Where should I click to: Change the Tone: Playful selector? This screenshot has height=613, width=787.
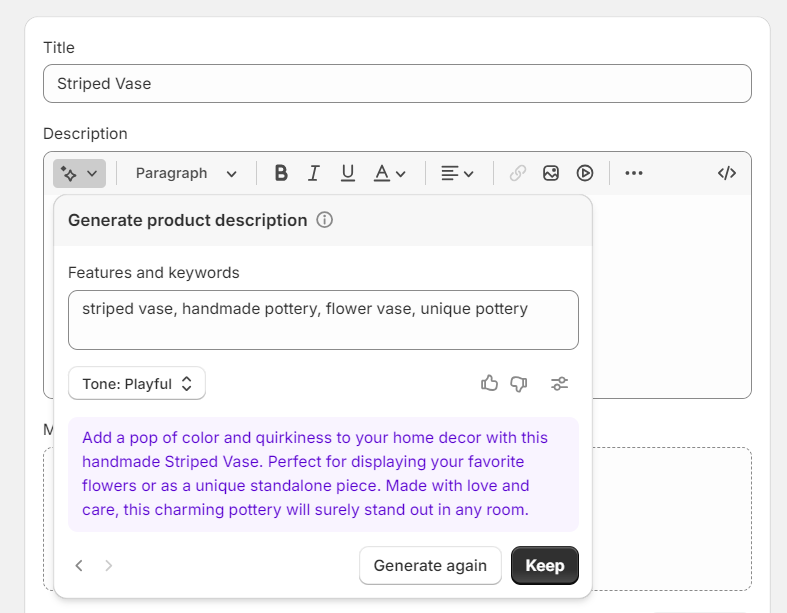point(137,383)
